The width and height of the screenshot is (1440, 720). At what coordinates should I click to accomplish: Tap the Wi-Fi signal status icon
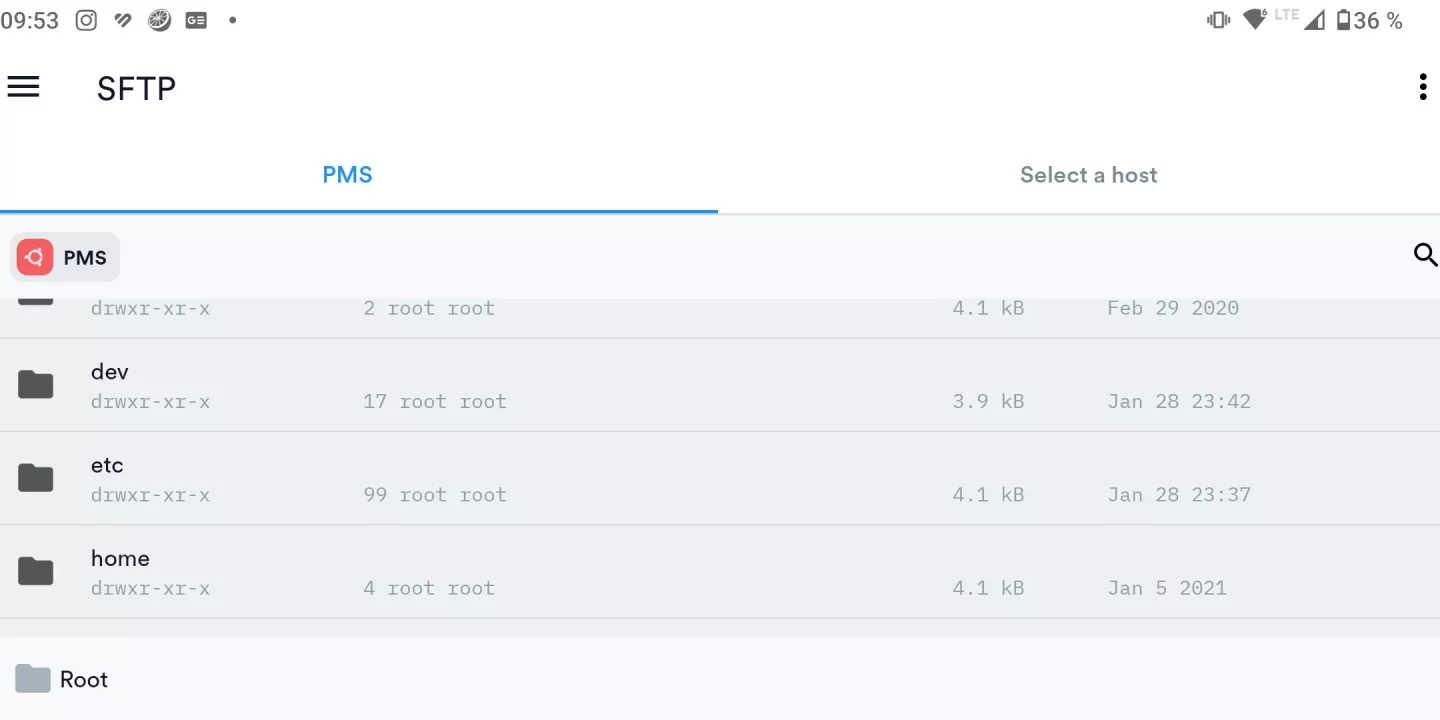[1254, 19]
